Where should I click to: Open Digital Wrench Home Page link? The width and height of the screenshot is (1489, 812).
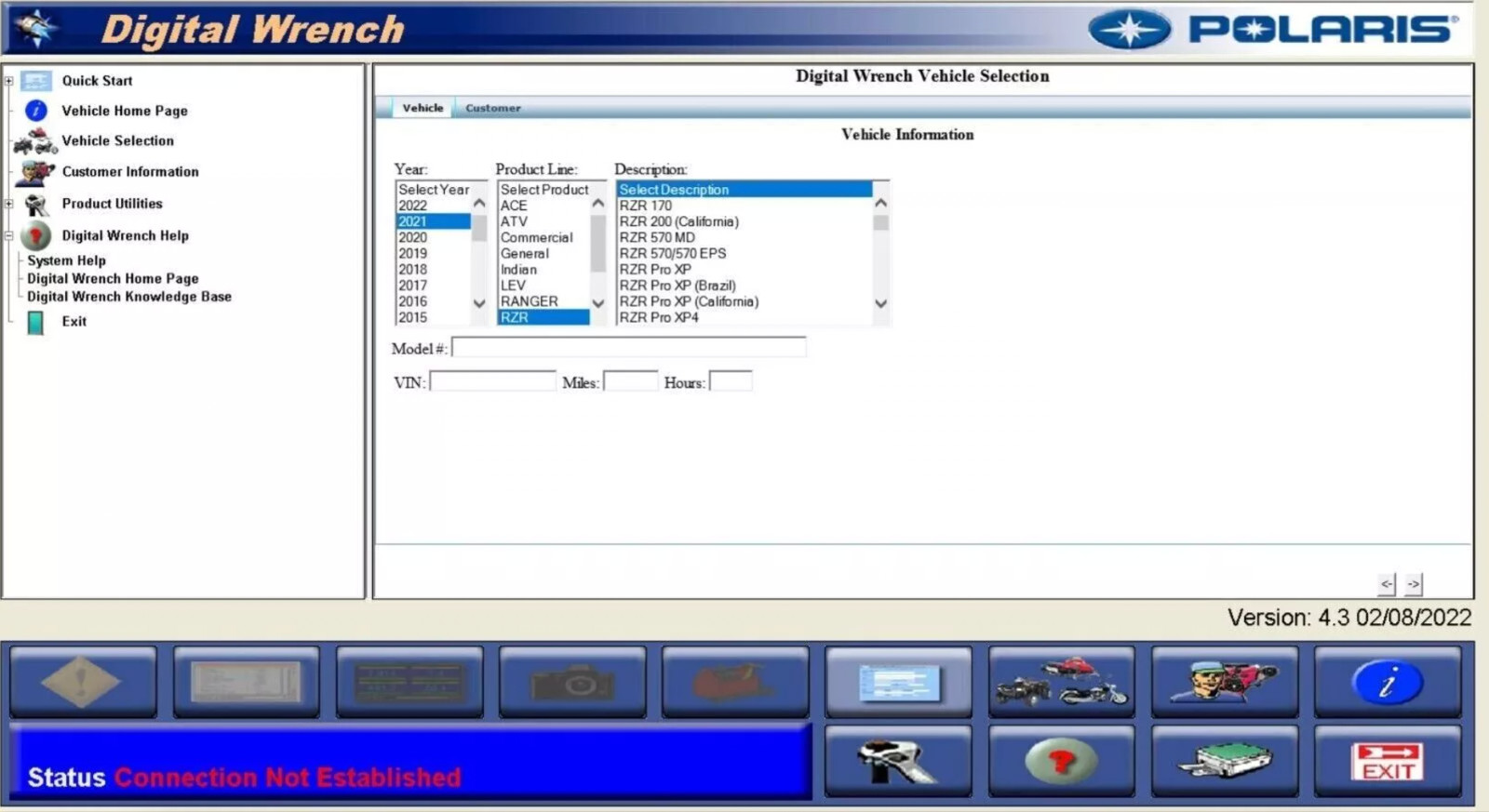[113, 278]
